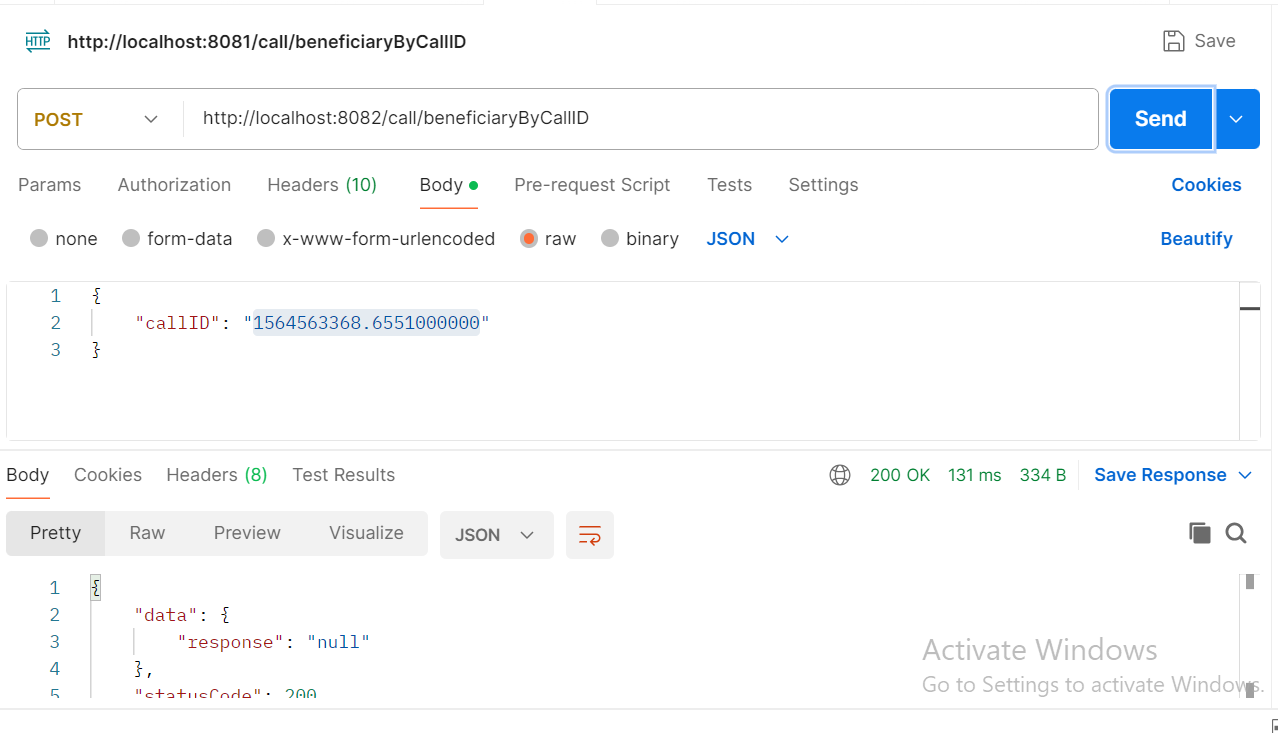Click the Save disk icon
Image resolution: width=1278 pixels, height=733 pixels.
click(x=1174, y=41)
